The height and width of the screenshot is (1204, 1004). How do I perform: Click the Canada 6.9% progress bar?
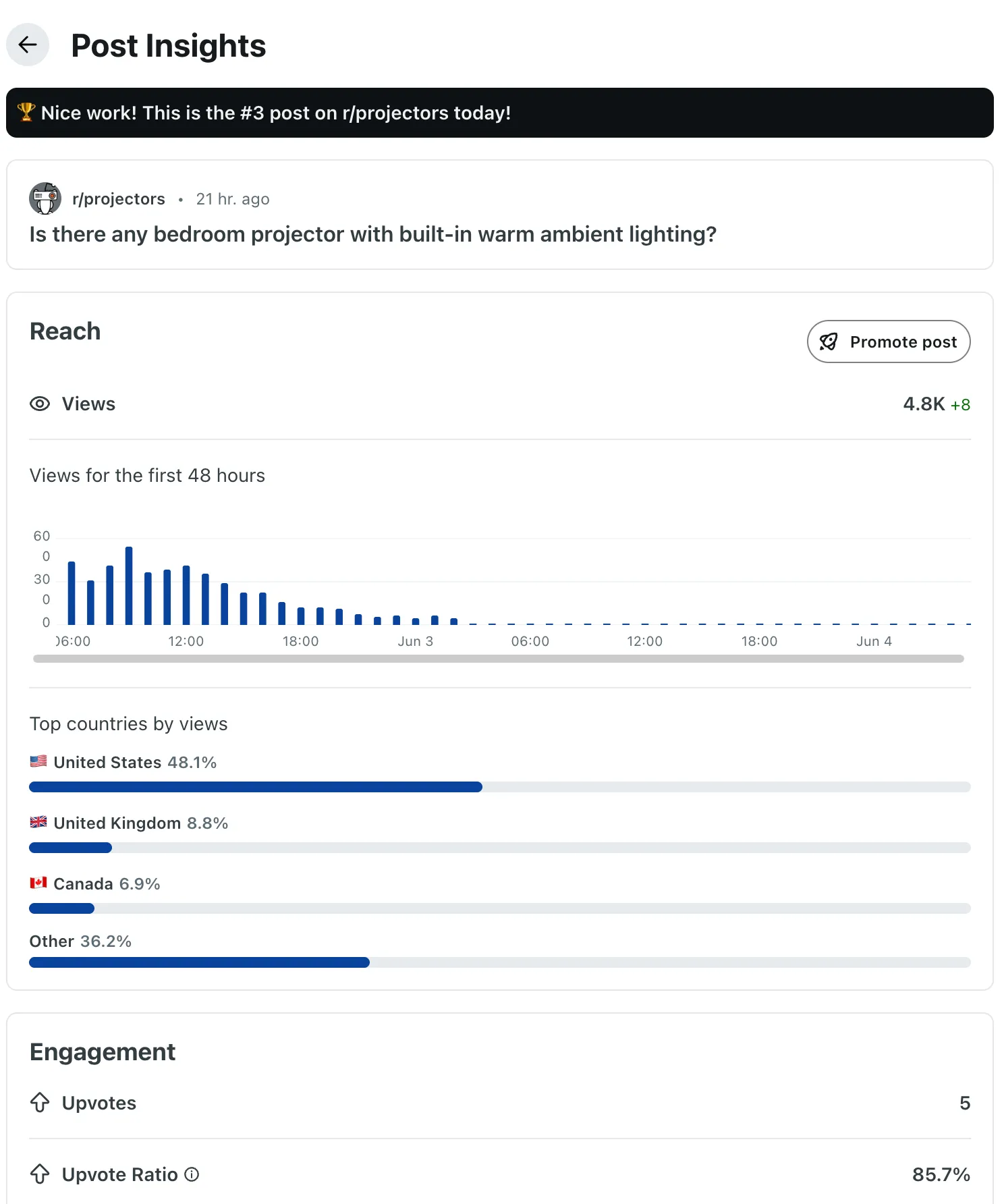500,908
